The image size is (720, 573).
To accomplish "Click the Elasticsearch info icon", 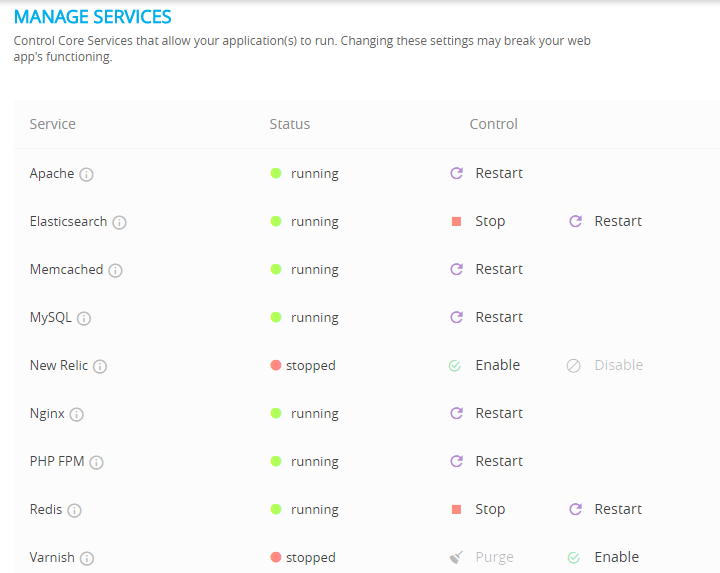I will point(120,222).
